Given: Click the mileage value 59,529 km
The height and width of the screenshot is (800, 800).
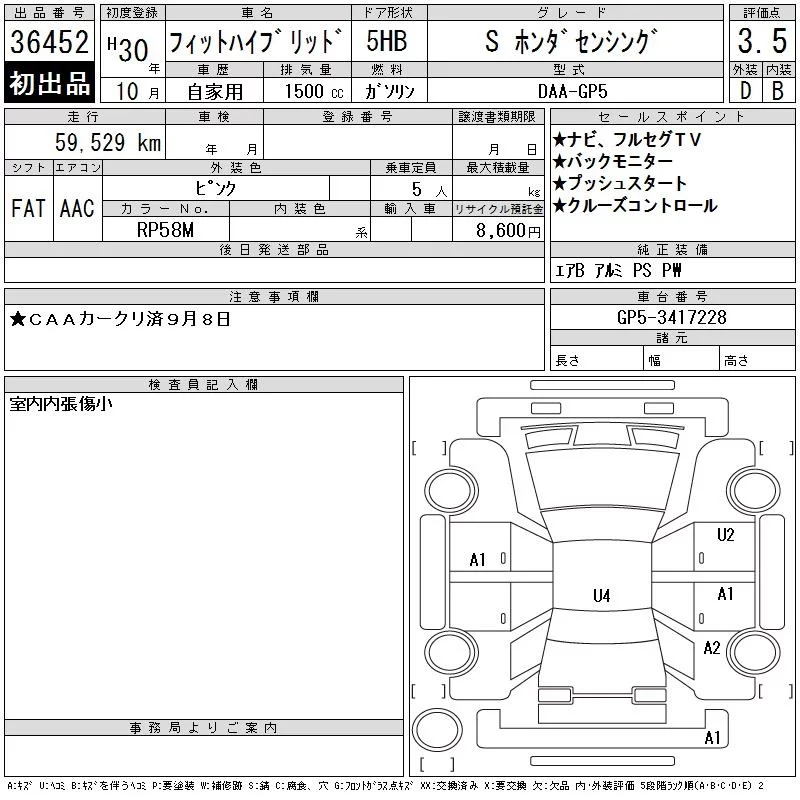Looking at the screenshot, I should pos(108,142).
